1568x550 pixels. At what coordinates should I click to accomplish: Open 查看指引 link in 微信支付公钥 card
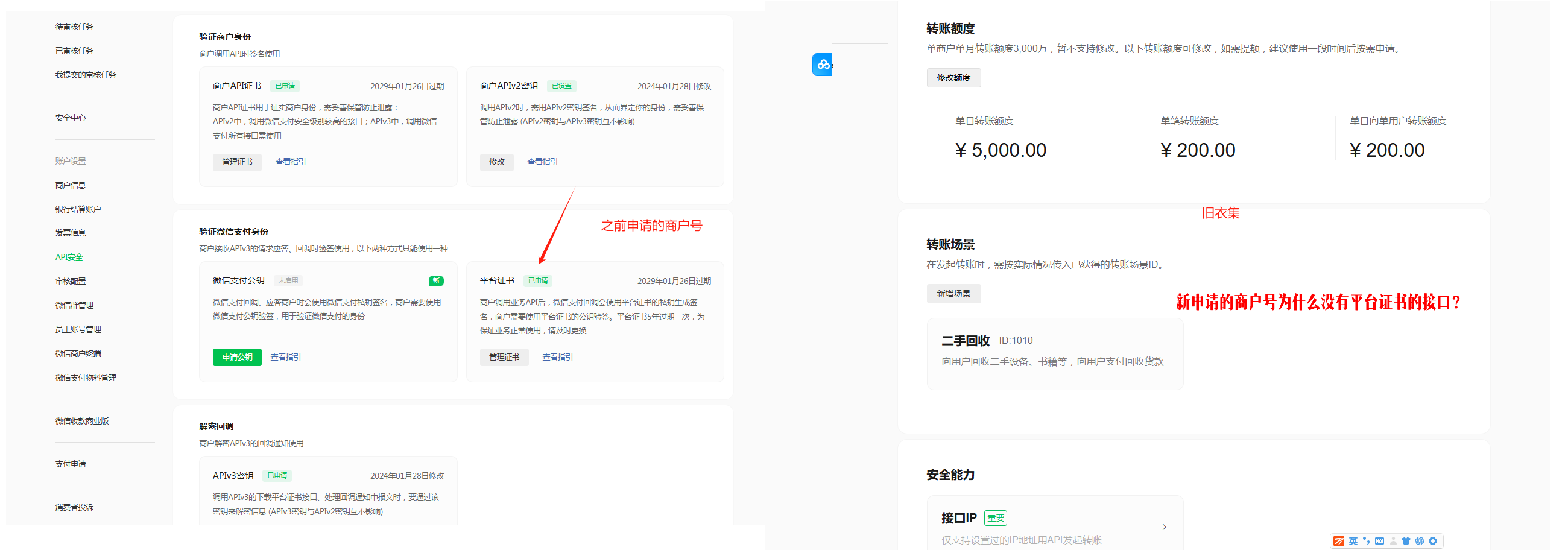pyautogui.click(x=285, y=357)
